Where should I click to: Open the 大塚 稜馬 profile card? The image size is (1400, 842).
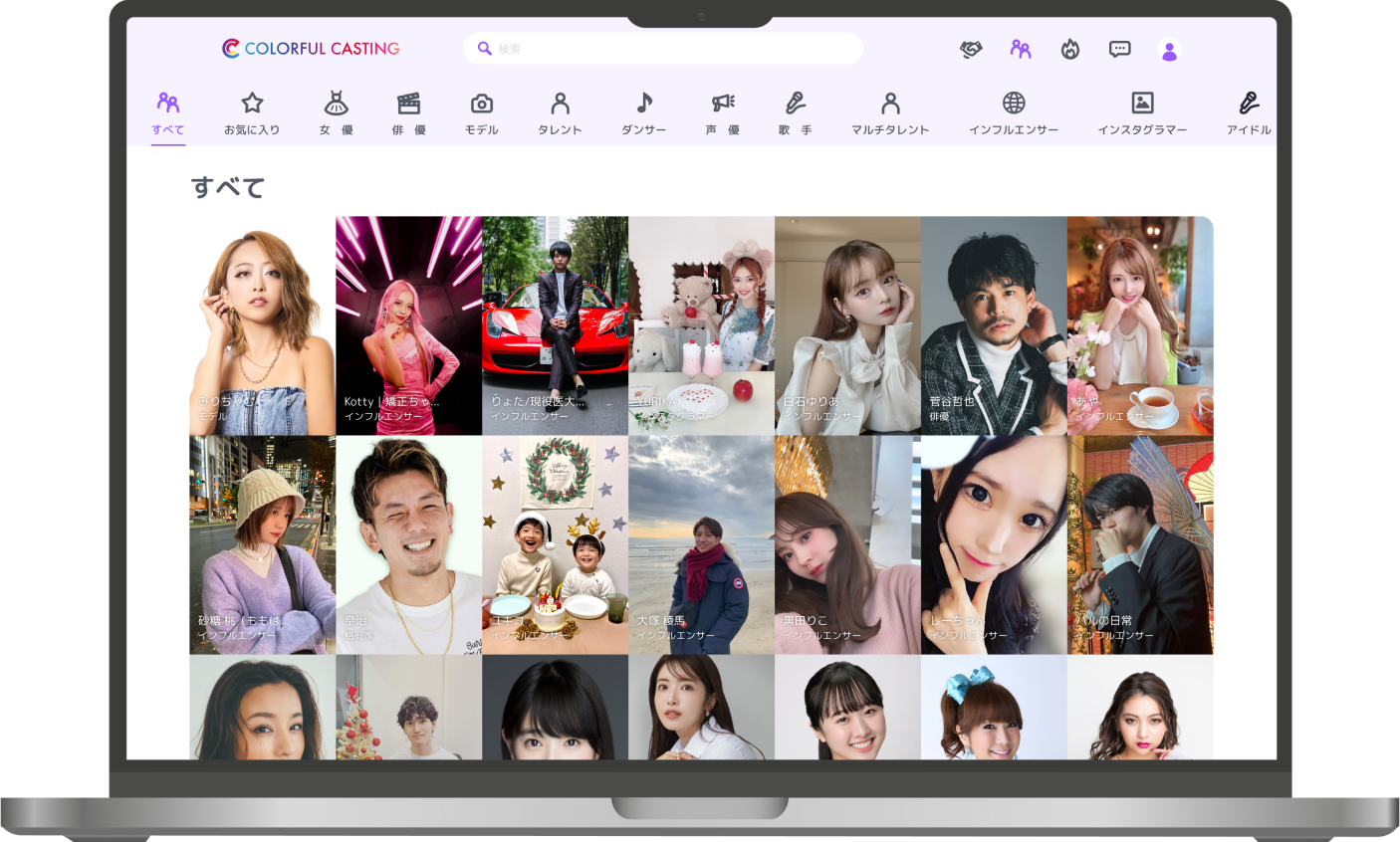click(x=702, y=544)
